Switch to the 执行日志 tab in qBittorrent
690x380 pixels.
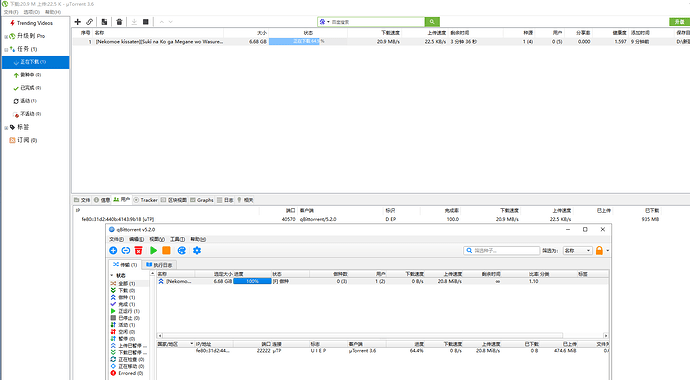[x=159, y=265]
